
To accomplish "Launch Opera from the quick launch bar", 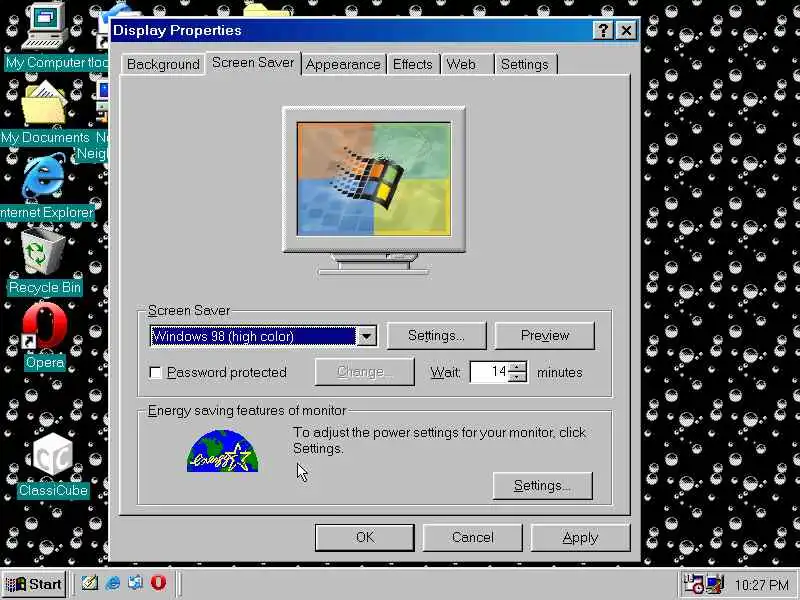I will pos(158,583).
